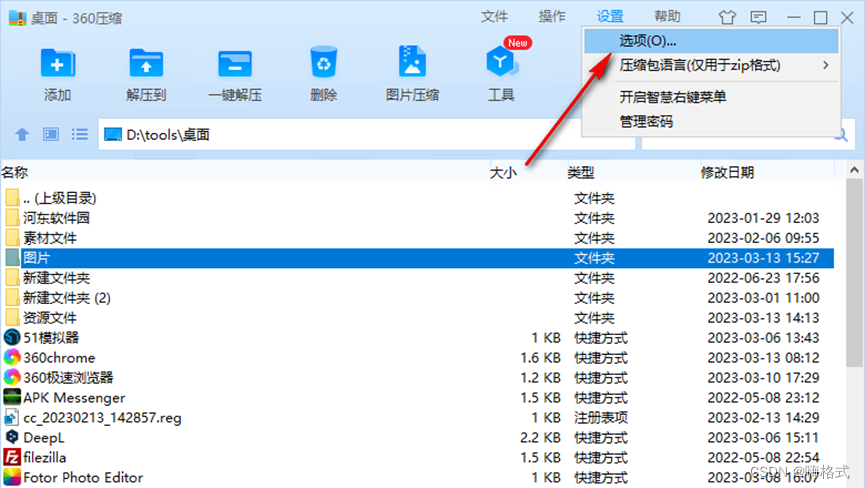Click the 解压到 (Extract to) icon
The image size is (865, 488).
[x=146, y=63]
